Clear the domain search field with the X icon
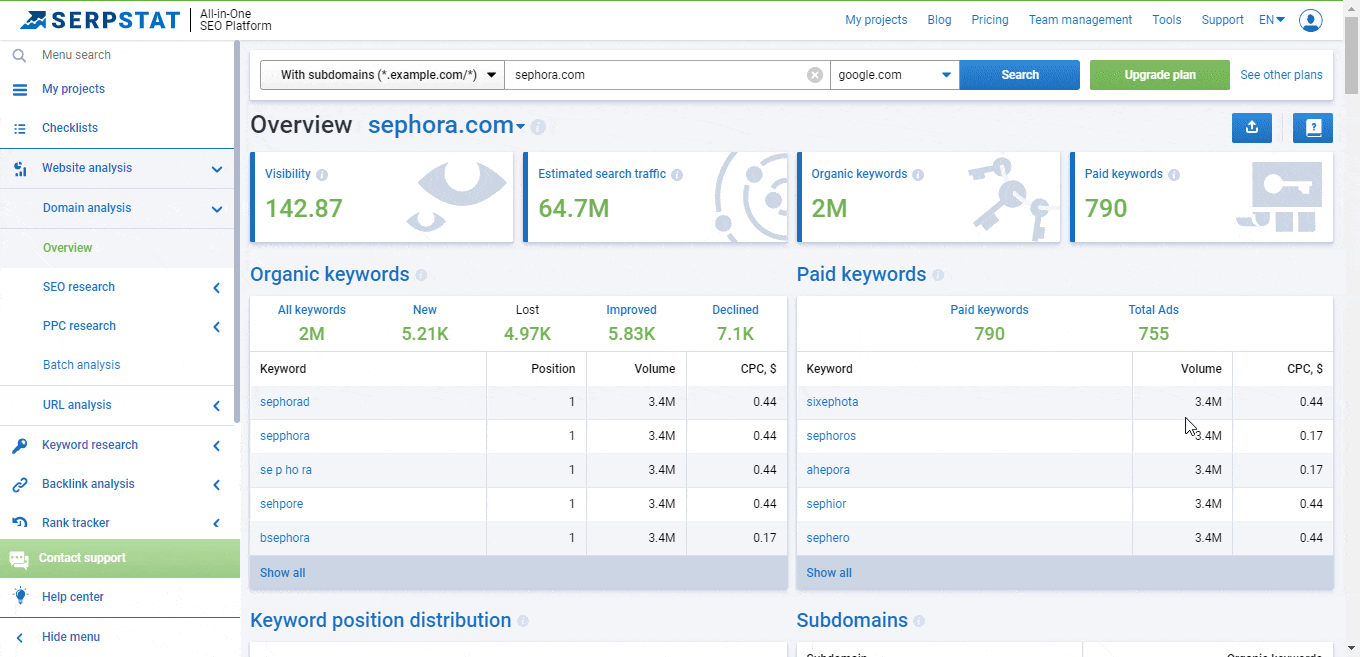This screenshot has width=1360, height=657. point(815,75)
